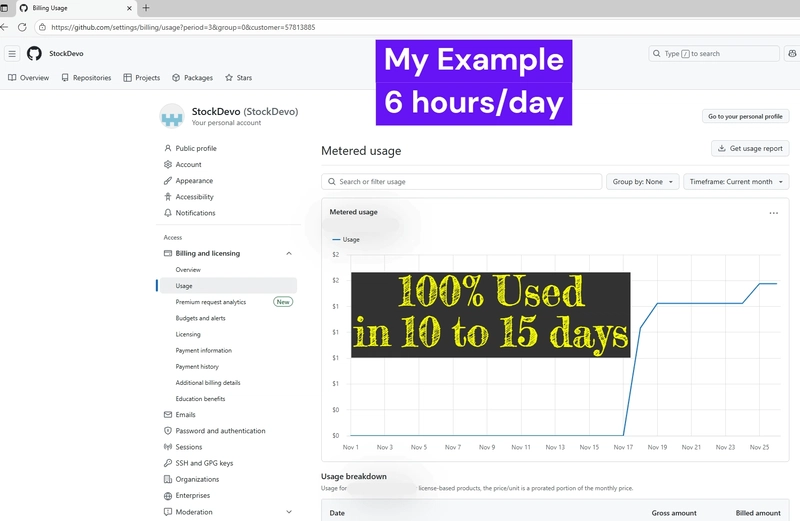The width and height of the screenshot is (800, 521).
Task: Click the Search or filter usage field
Action: click(x=460, y=182)
